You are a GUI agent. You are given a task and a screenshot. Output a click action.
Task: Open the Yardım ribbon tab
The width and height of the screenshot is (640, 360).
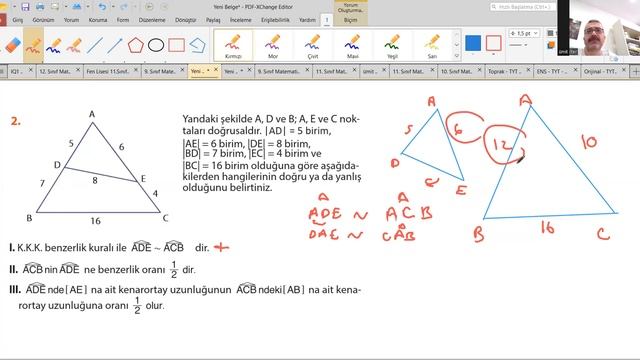click(307, 20)
